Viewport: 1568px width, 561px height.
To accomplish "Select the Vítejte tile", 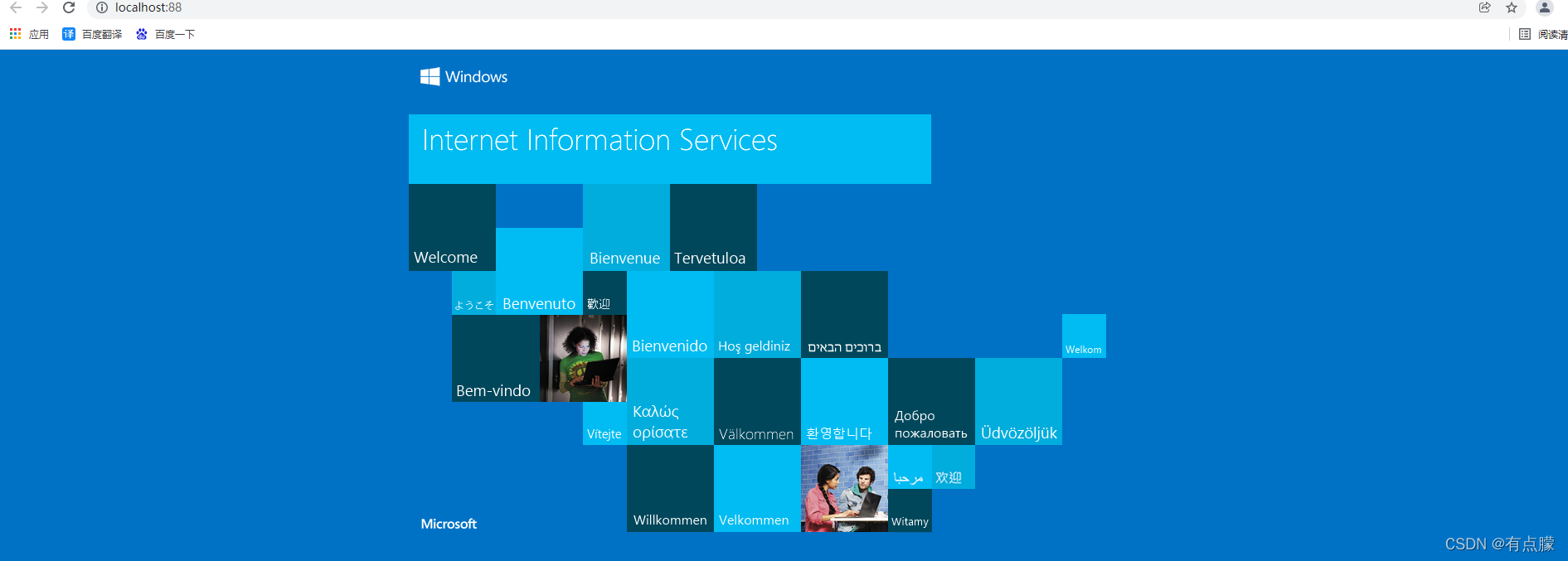I will pyautogui.click(x=604, y=423).
